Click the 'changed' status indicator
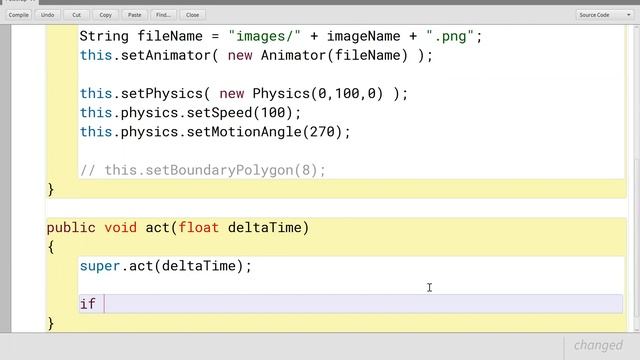Image resolution: width=640 pixels, height=360 pixels. (x=598, y=345)
